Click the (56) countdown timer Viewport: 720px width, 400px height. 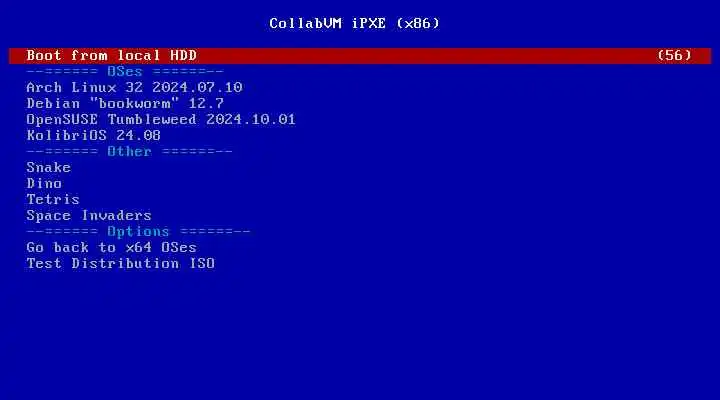[x=674, y=56]
